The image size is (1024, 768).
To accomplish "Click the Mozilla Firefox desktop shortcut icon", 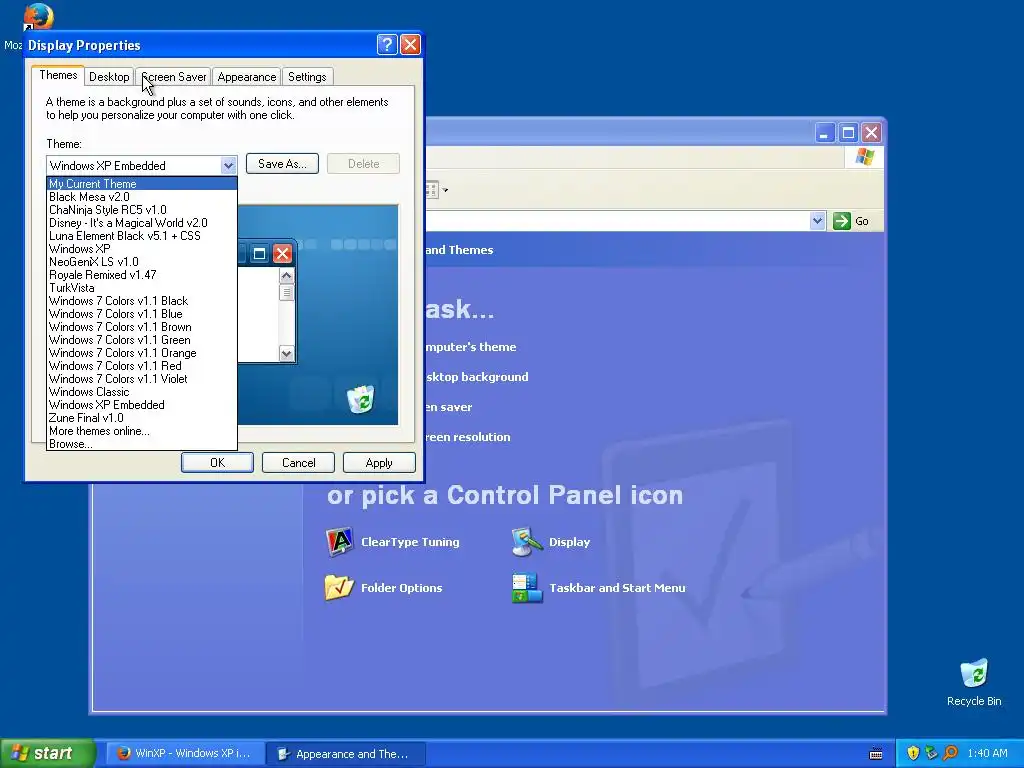I will [x=37, y=17].
